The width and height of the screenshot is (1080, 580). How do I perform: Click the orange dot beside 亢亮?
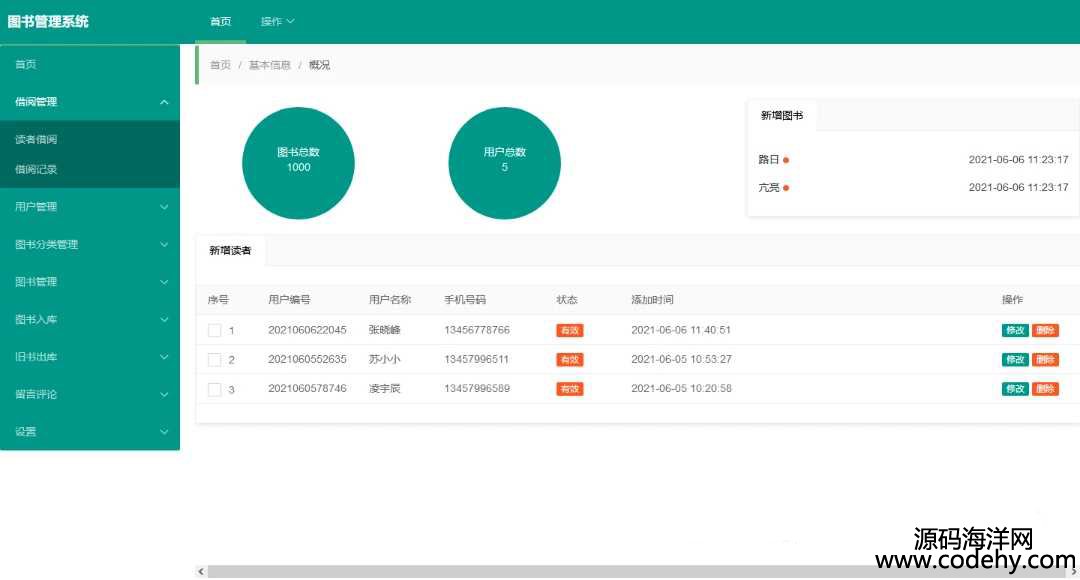tap(786, 188)
